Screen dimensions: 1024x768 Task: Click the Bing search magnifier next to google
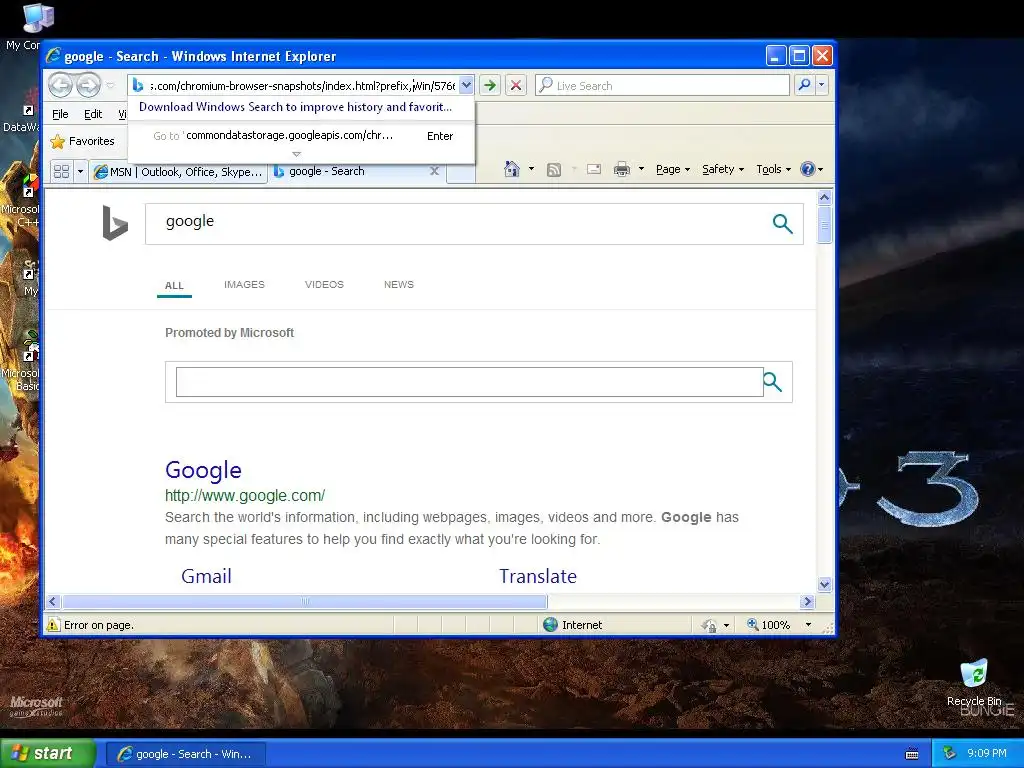(782, 223)
